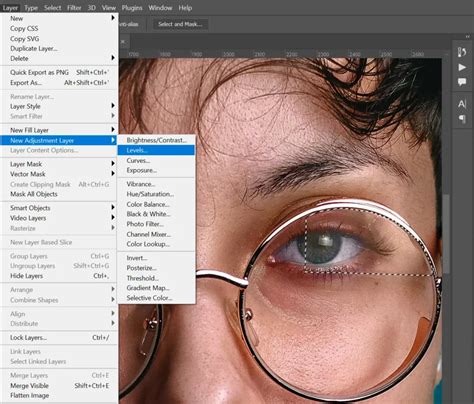Image resolution: width=474 pixels, height=404 pixels.
Task: Choose Flatten Image
Action: click(x=59, y=396)
